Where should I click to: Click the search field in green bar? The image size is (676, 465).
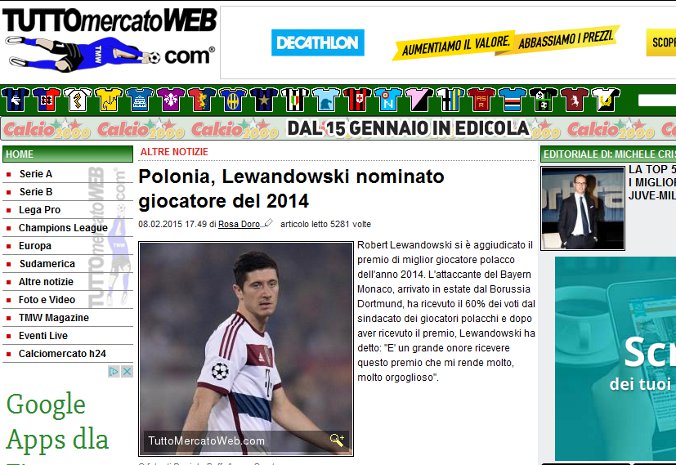point(657,100)
